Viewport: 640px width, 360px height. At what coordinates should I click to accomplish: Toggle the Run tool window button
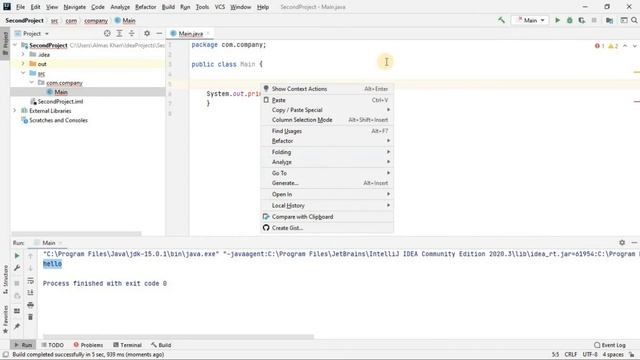coord(23,345)
